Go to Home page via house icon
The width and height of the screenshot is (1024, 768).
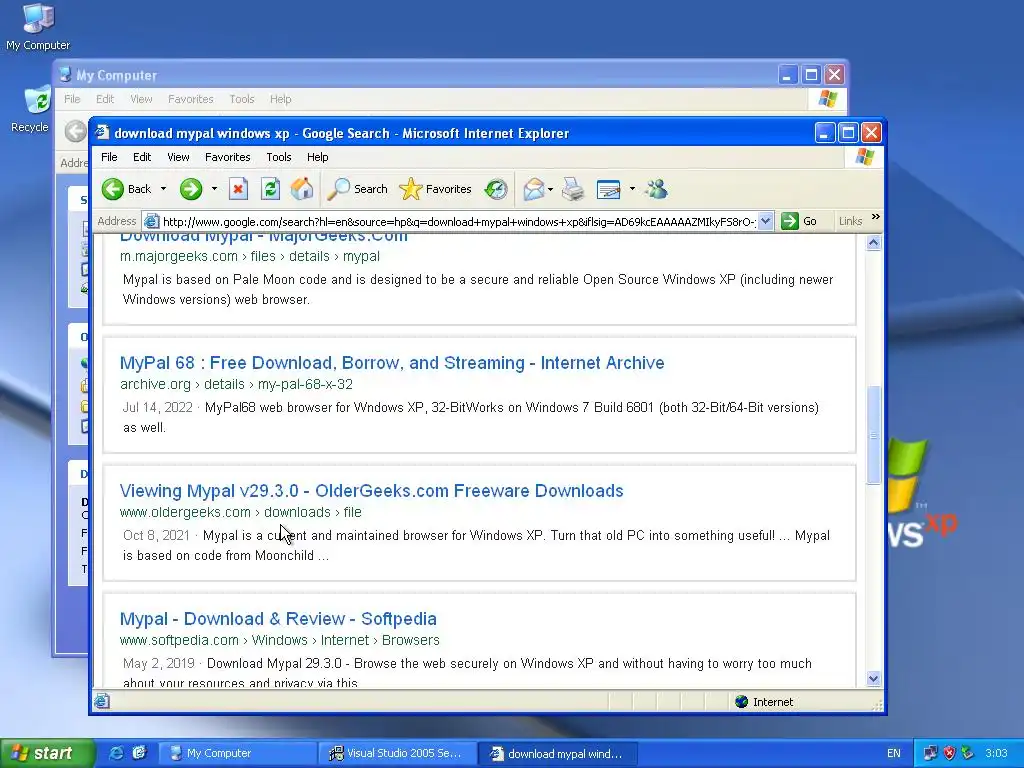(x=302, y=189)
